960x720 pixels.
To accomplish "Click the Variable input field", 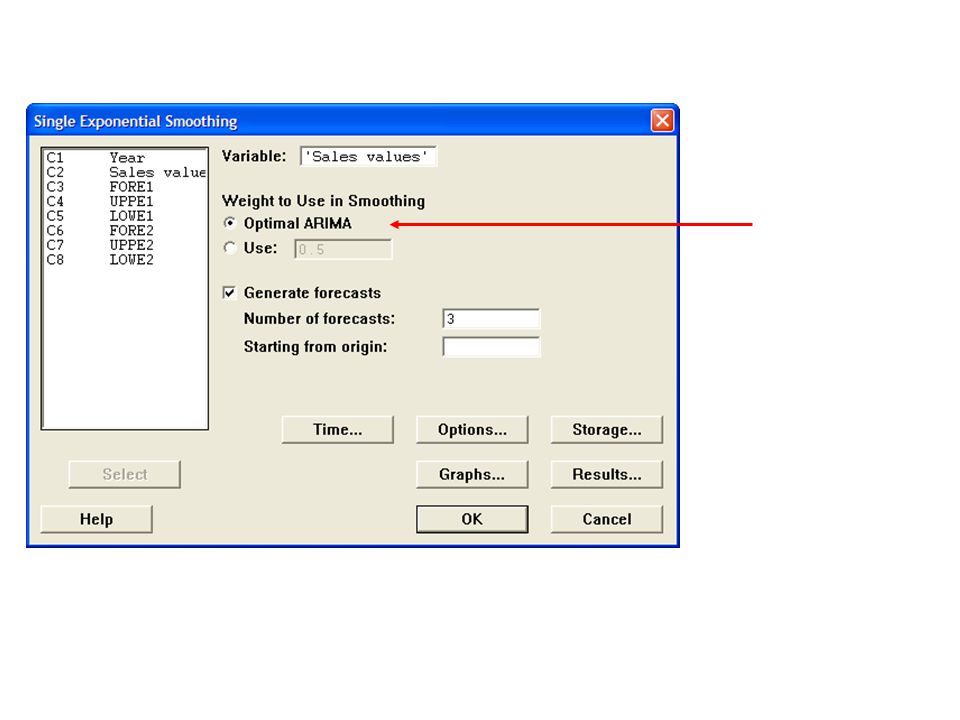I will click(x=368, y=157).
